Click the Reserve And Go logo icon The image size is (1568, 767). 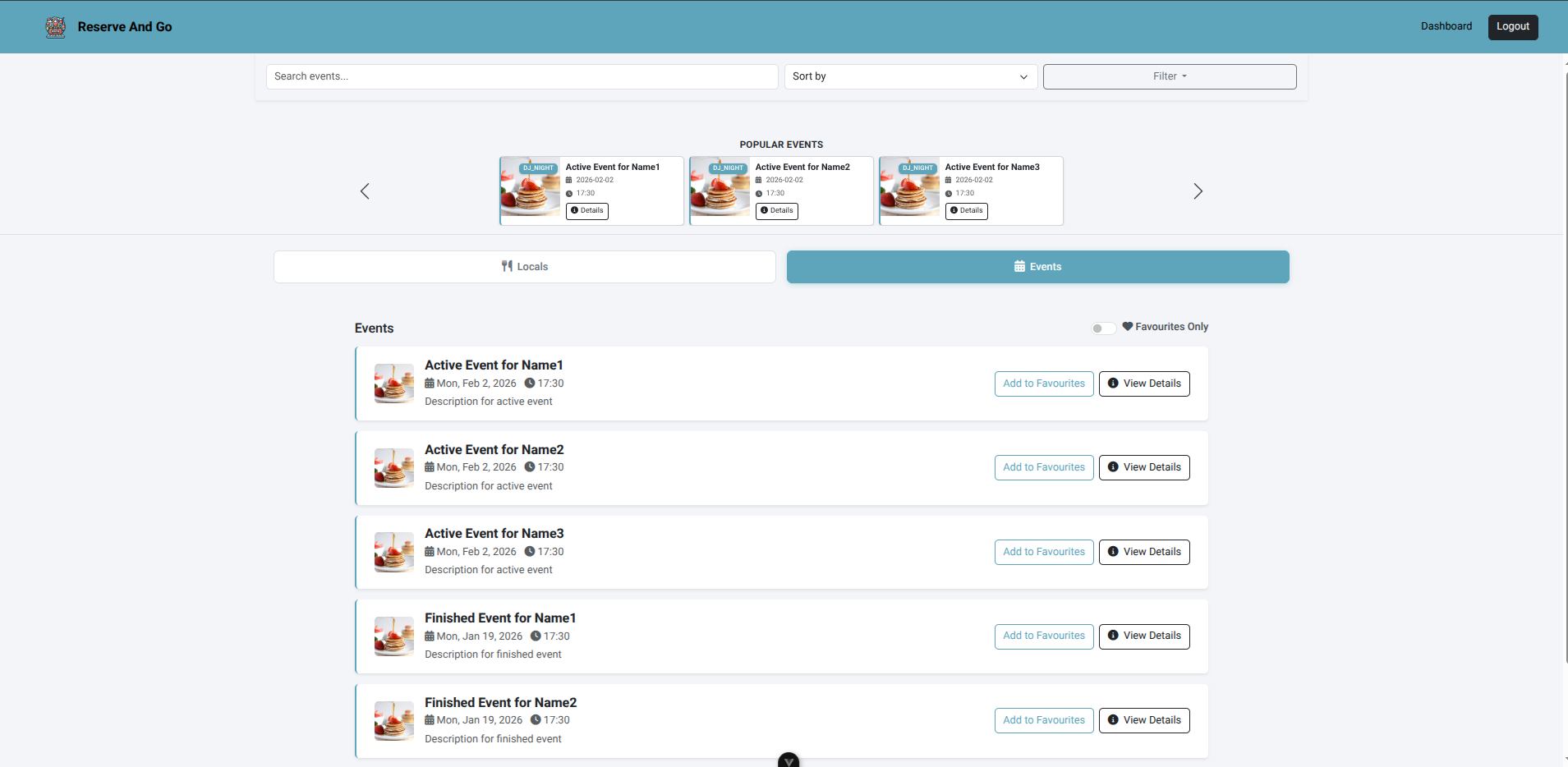(x=55, y=27)
